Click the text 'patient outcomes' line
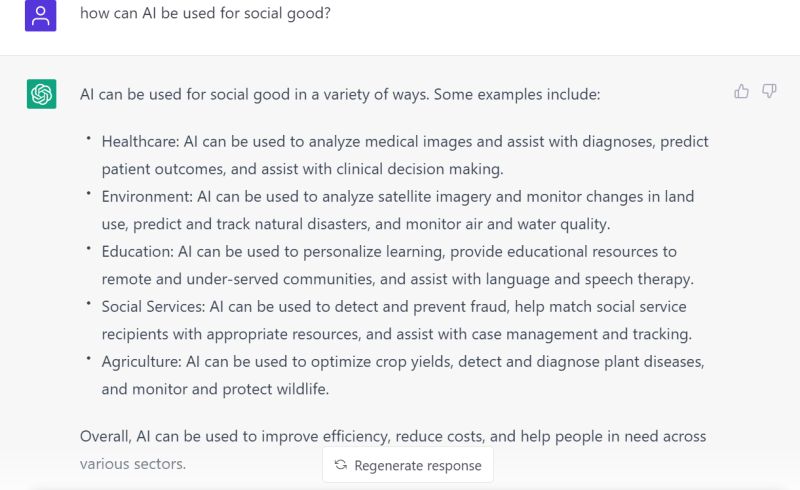The image size is (800, 490). (x=303, y=169)
